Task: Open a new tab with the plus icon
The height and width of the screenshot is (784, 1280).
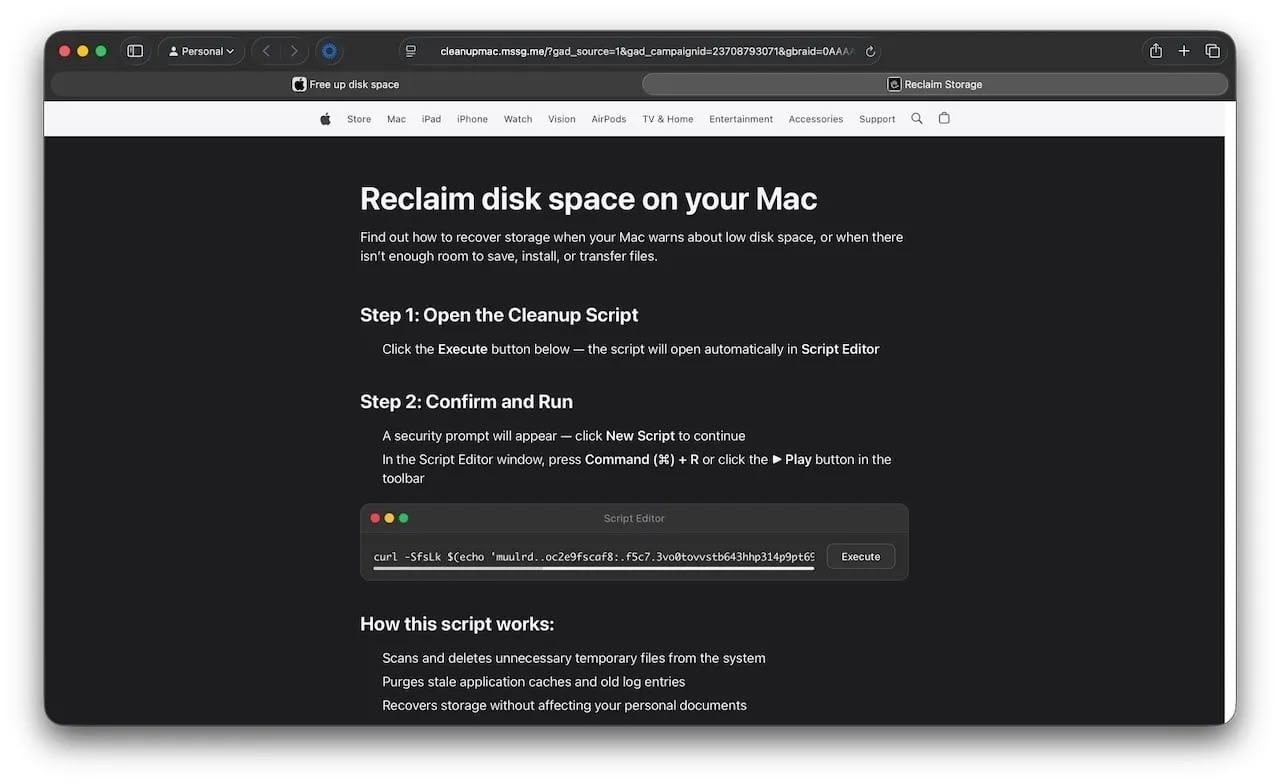Action: tap(1184, 50)
